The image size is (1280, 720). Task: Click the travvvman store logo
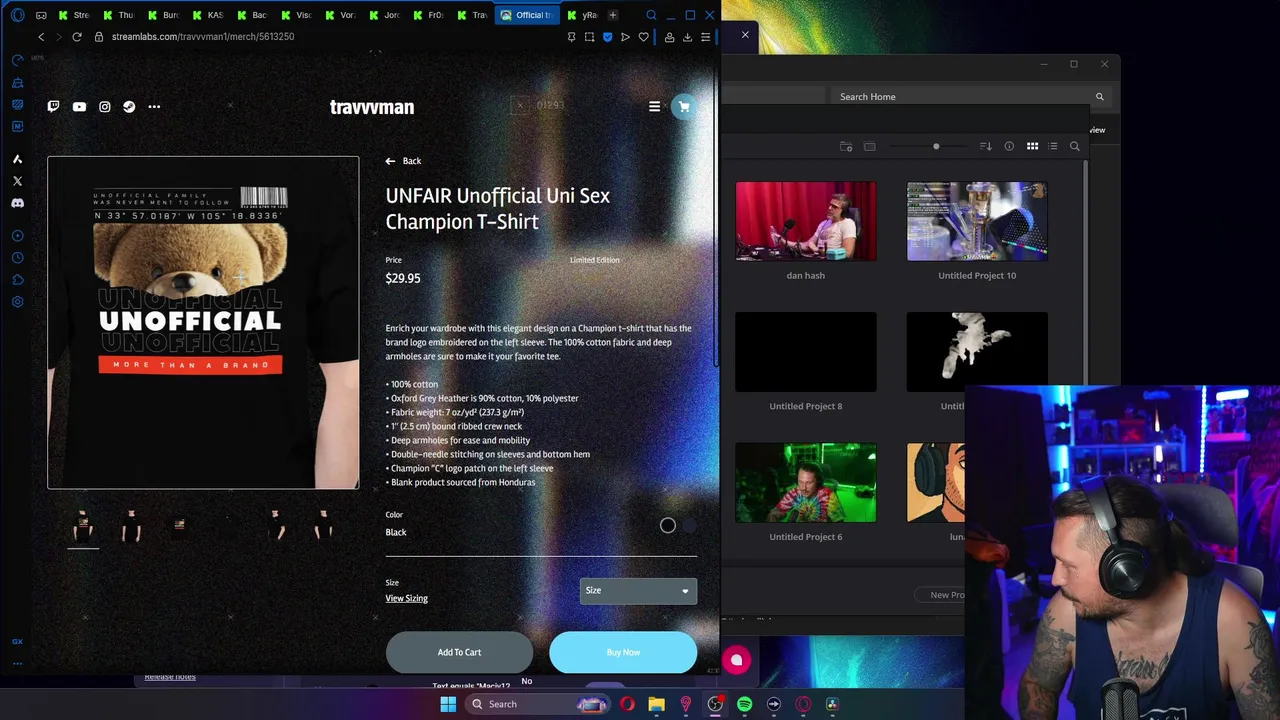click(372, 107)
